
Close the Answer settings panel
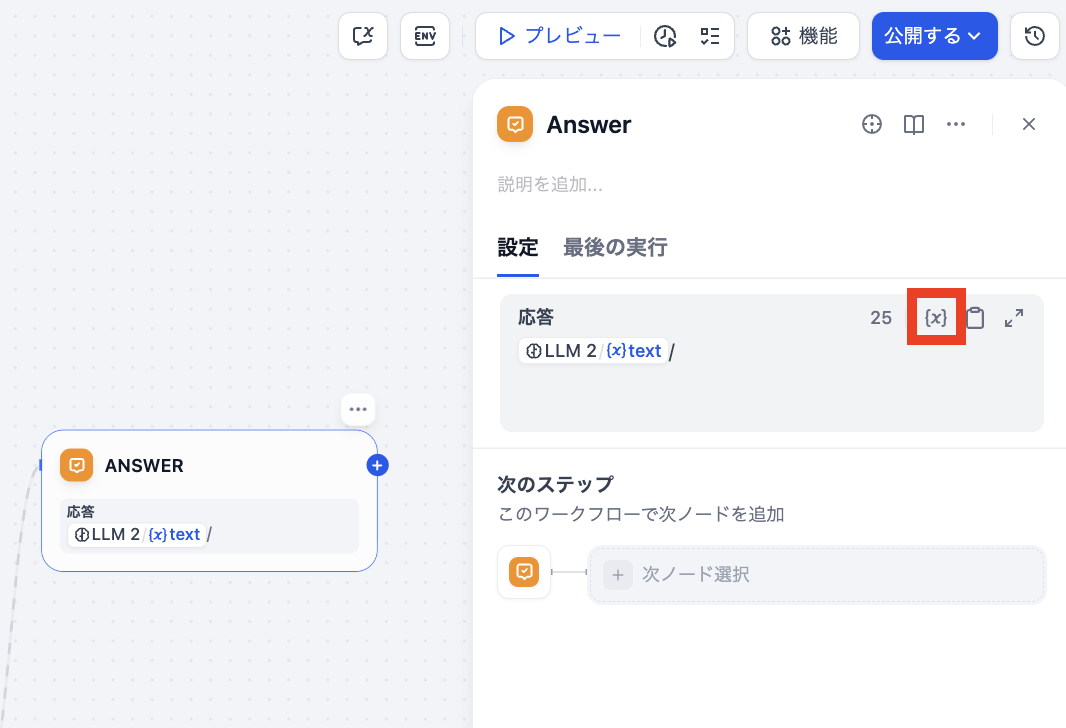(x=1028, y=124)
